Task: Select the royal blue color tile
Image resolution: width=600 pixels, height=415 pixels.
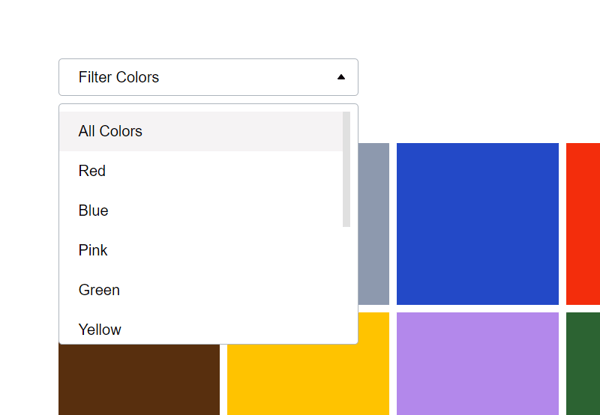Action: 477,223
